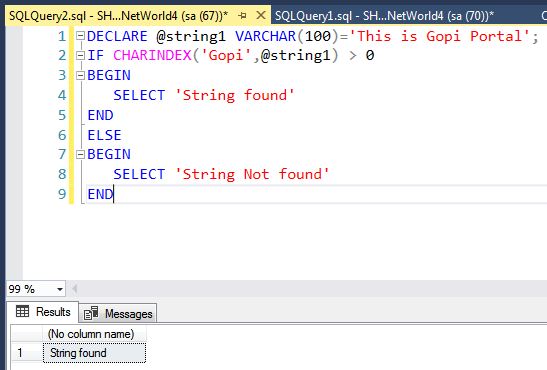
Task: Close the SQLQuery2.sql tab
Action: point(261,15)
